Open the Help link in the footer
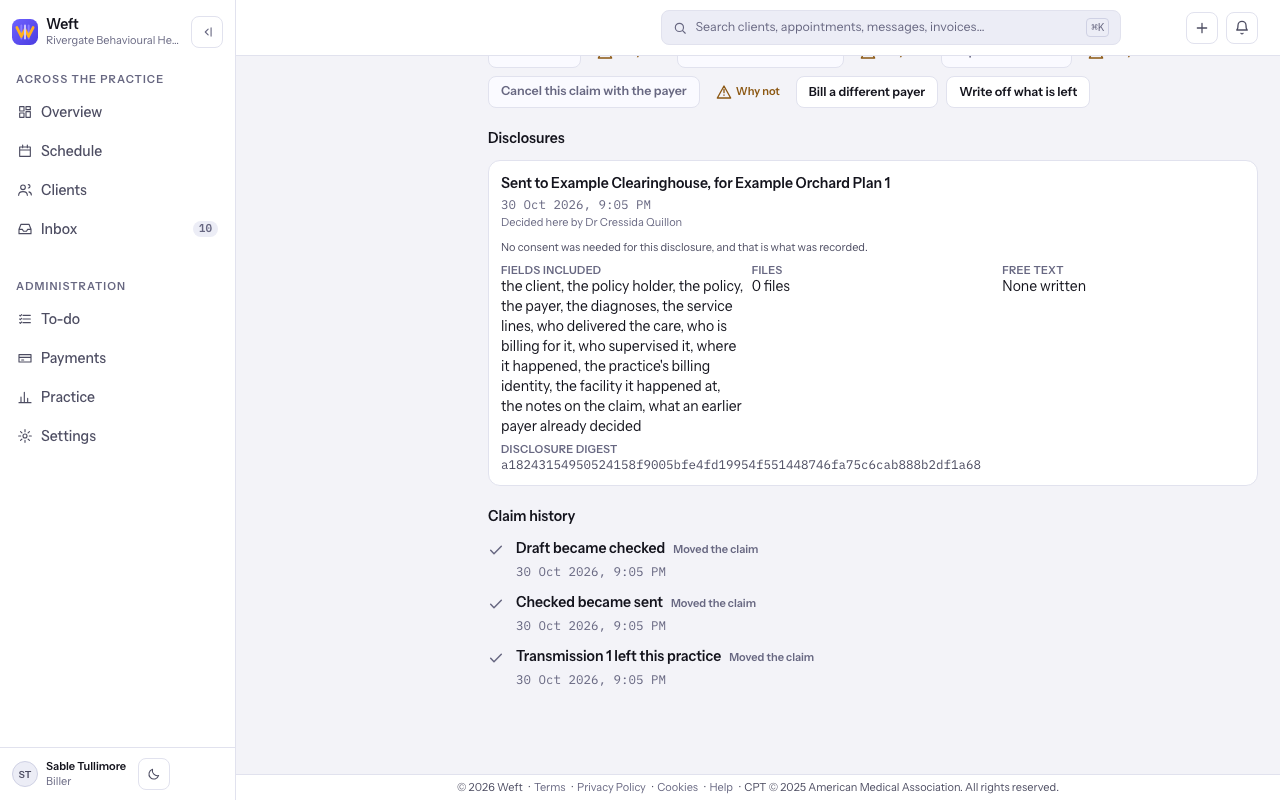 (721, 787)
